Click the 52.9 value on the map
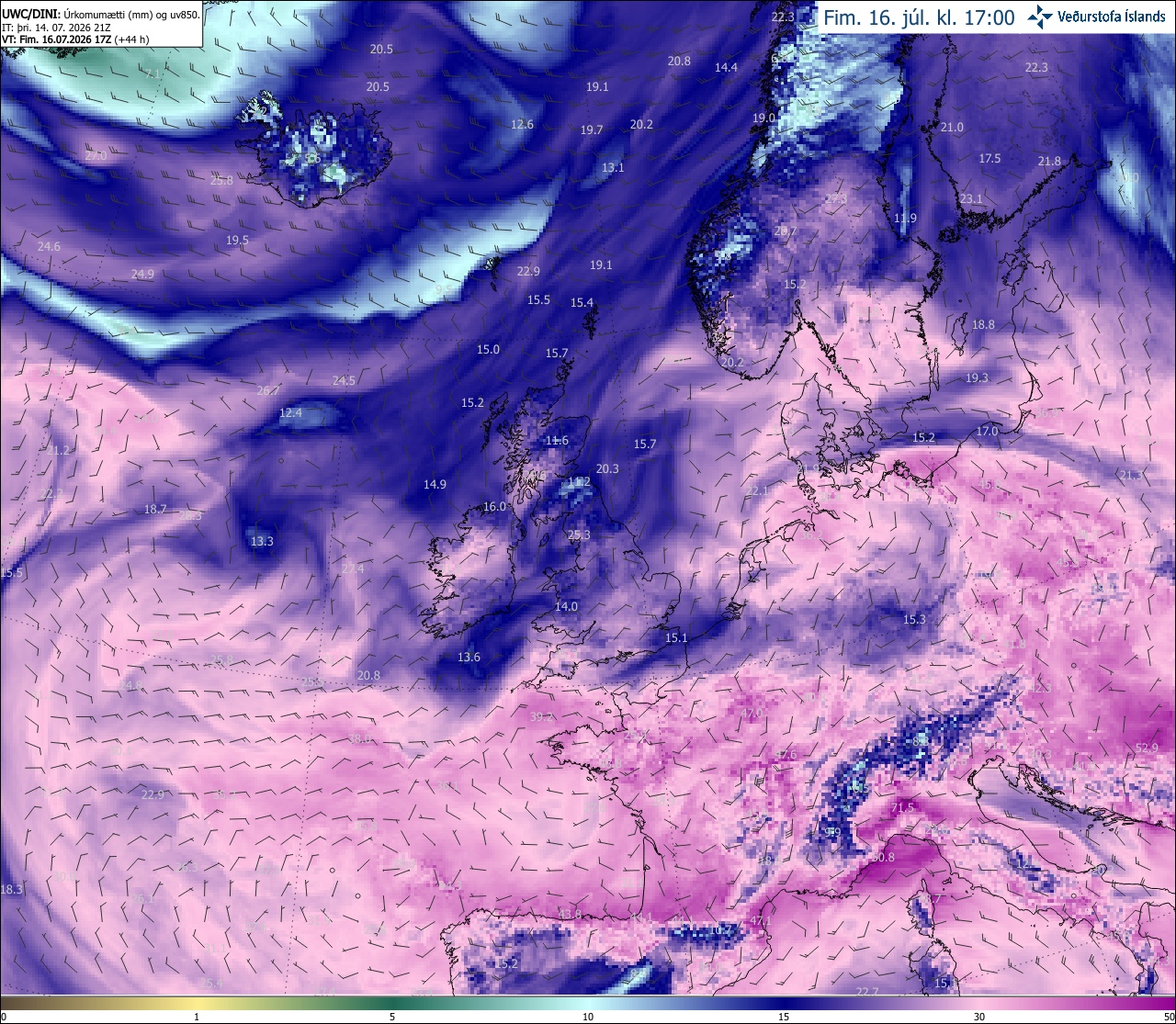 coord(1147,748)
